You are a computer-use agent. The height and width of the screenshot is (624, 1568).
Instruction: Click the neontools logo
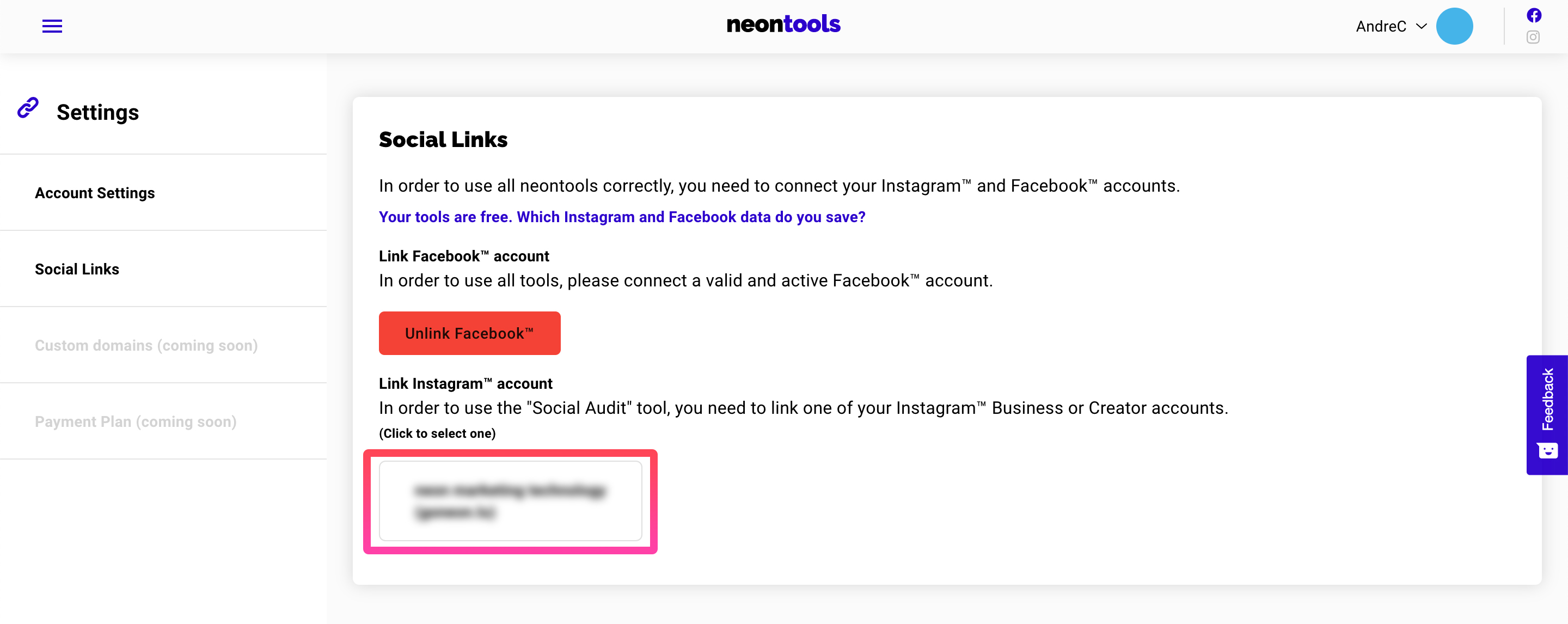point(783,24)
